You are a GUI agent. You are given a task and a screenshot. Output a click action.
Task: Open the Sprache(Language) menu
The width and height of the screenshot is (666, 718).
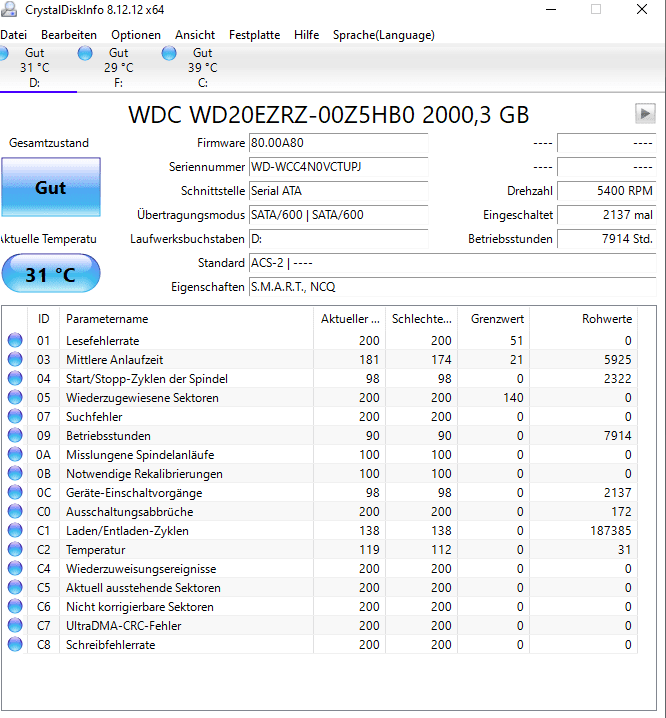tap(383, 35)
